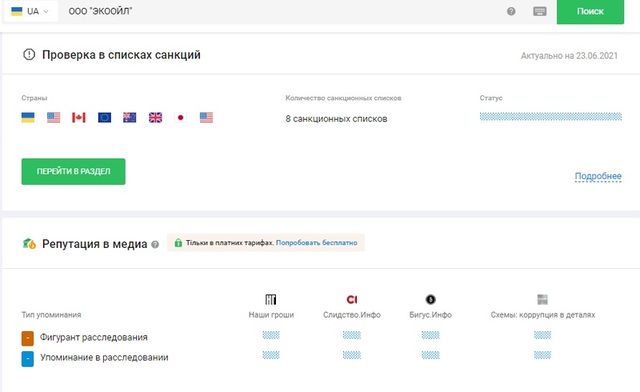Click the Ukraine flag in sanctions countries
640x392 pixels.
pos(28,118)
